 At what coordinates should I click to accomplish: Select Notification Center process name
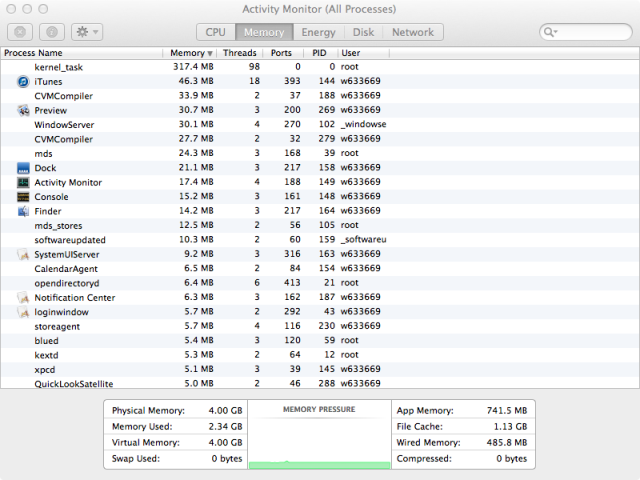(x=75, y=298)
